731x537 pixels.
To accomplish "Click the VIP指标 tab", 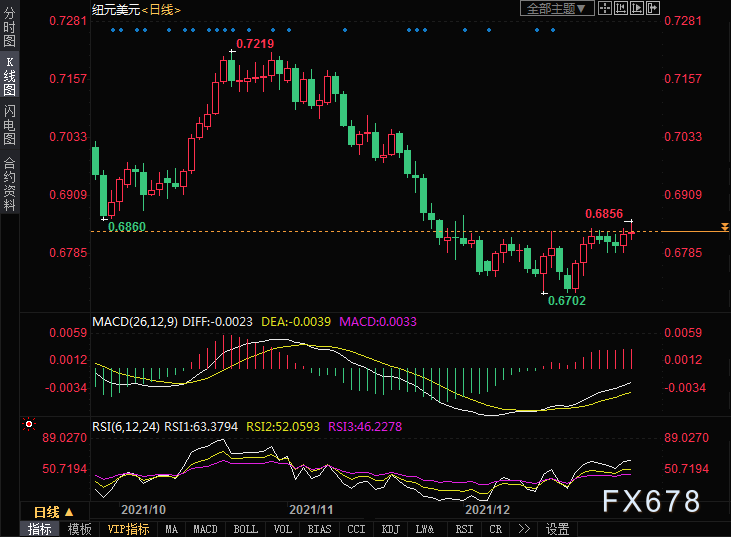I will [x=128, y=529].
